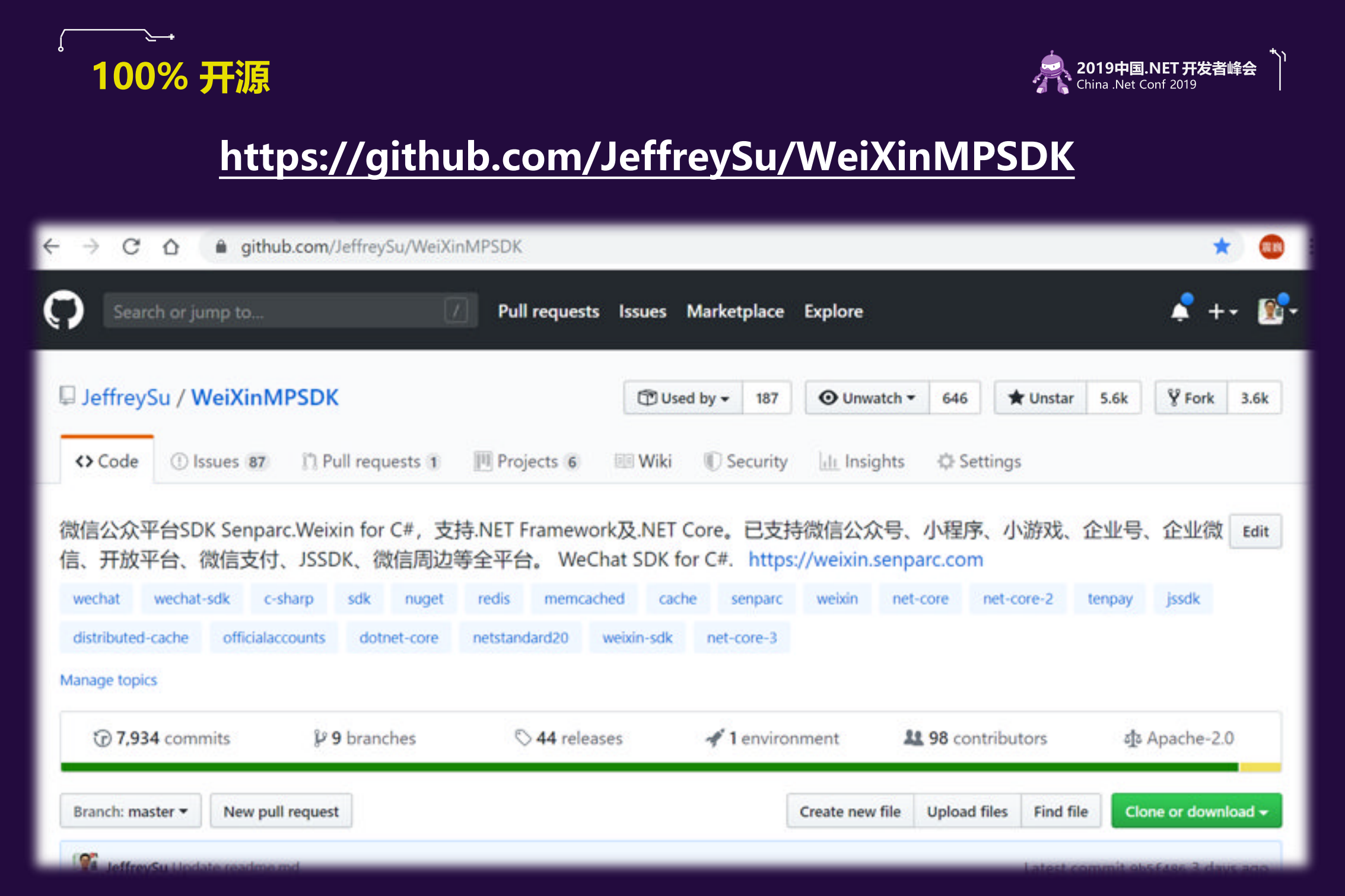
Task: Click the Fork icon
Action: click(x=1174, y=398)
